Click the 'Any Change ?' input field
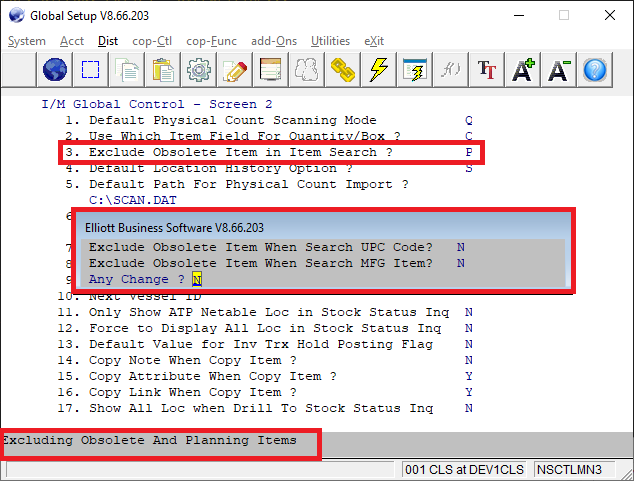Viewport: 634px width, 481px height. pyautogui.click(x=198, y=279)
